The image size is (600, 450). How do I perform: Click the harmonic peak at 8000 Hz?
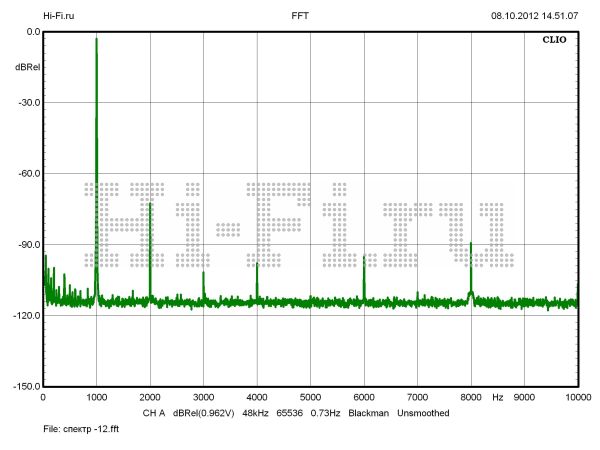click(x=470, y=246)
